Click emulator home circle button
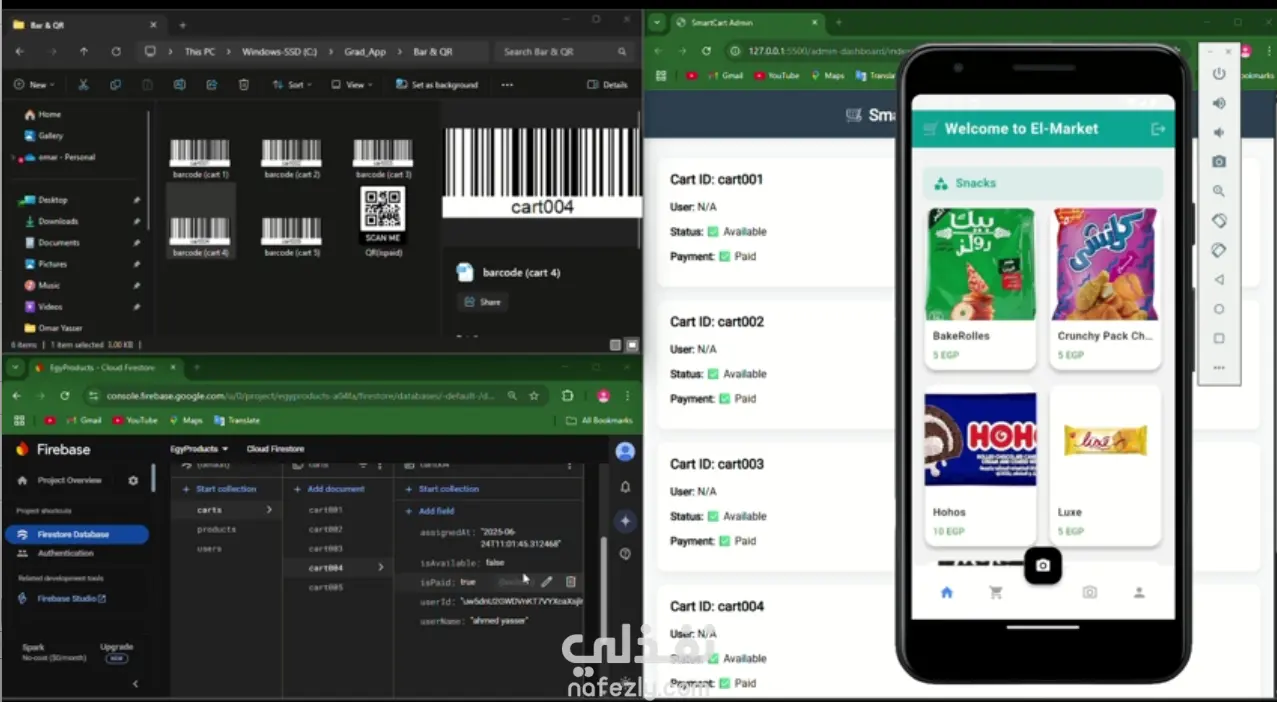Screen dimensions: 1277x702 pyautogui.click(x=1219, y=309)
